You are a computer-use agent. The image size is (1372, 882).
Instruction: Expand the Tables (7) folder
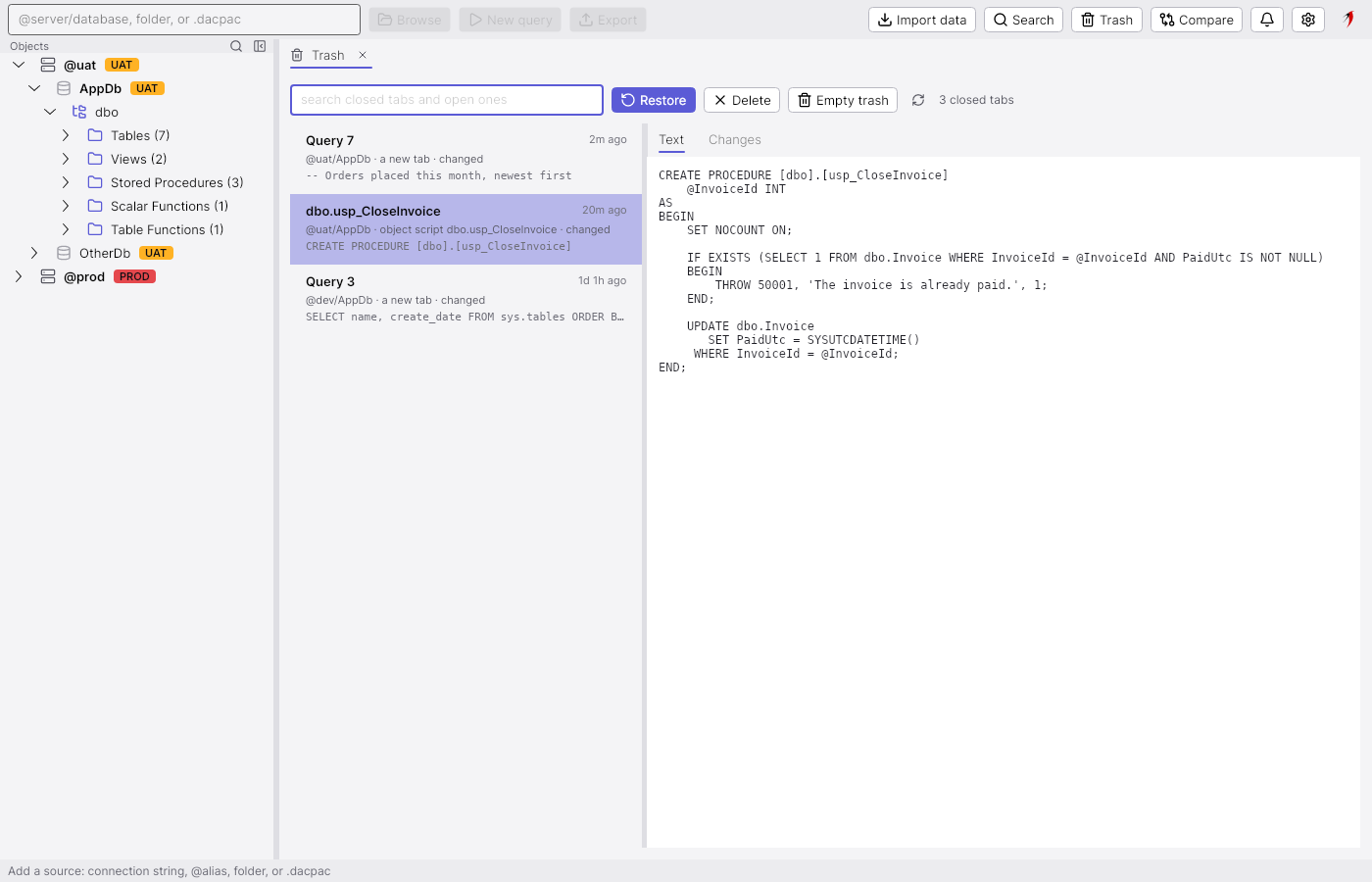point(66,135)
